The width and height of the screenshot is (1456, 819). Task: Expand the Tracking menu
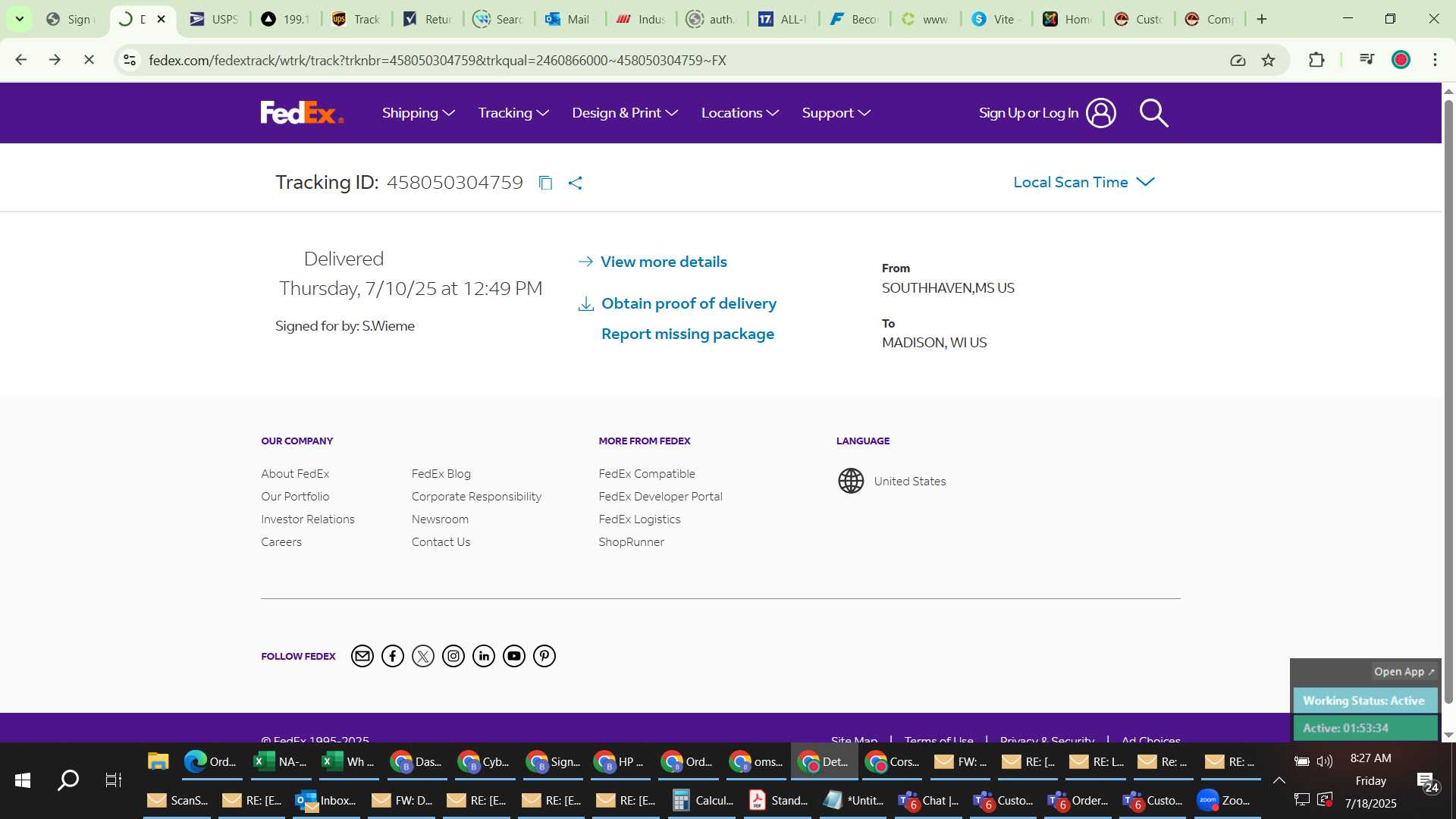[513, 113]
